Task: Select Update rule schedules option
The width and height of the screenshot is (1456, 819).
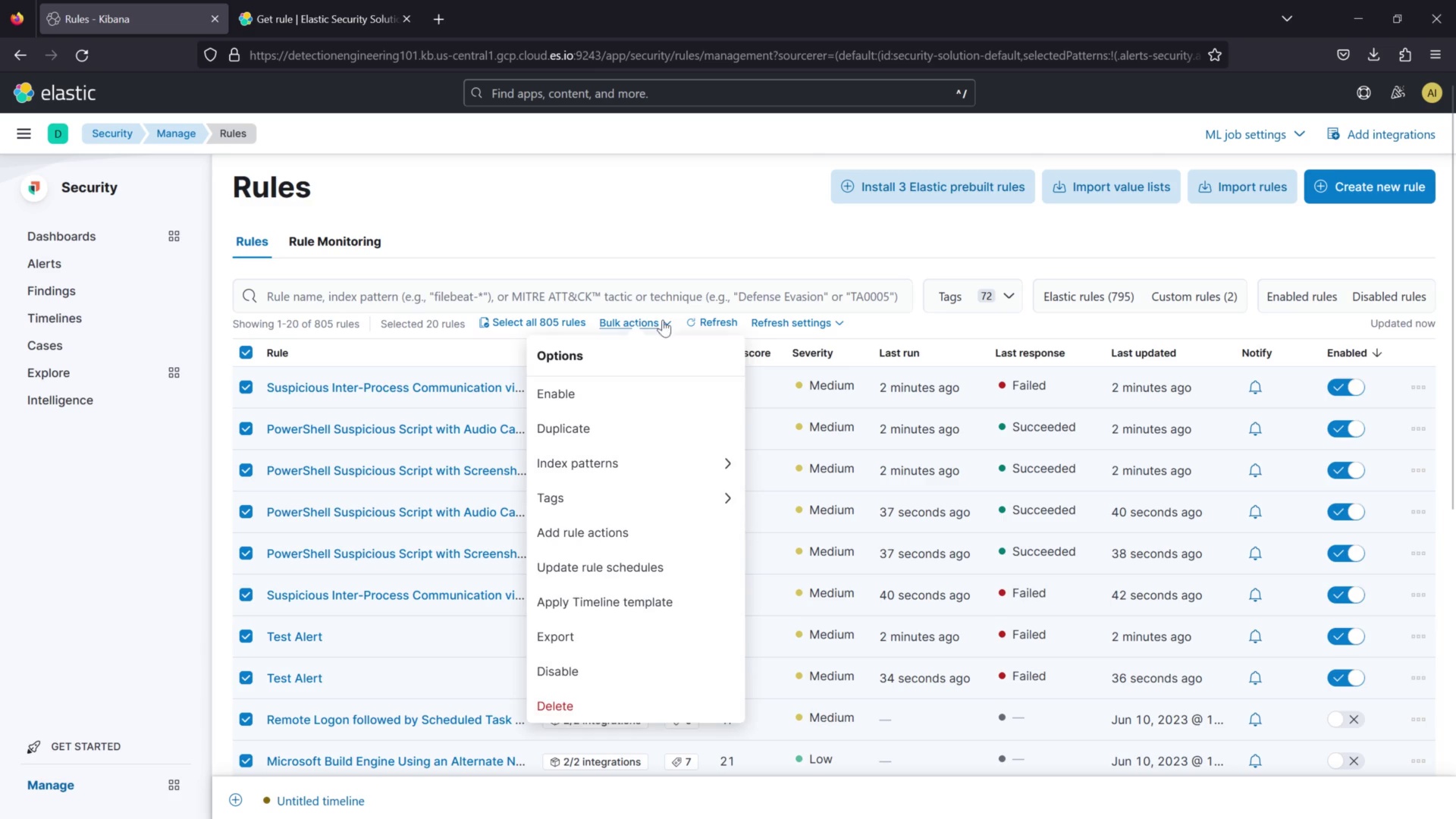Action: coord(635,568)
